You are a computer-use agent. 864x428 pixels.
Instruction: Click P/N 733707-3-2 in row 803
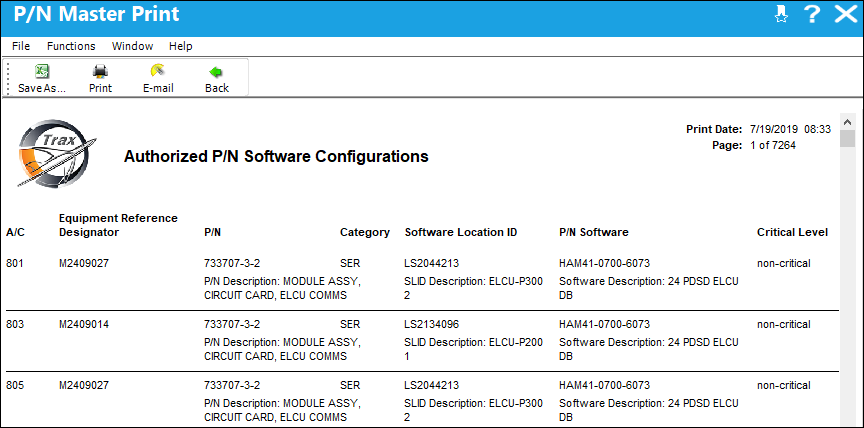[x=232, y=324]
